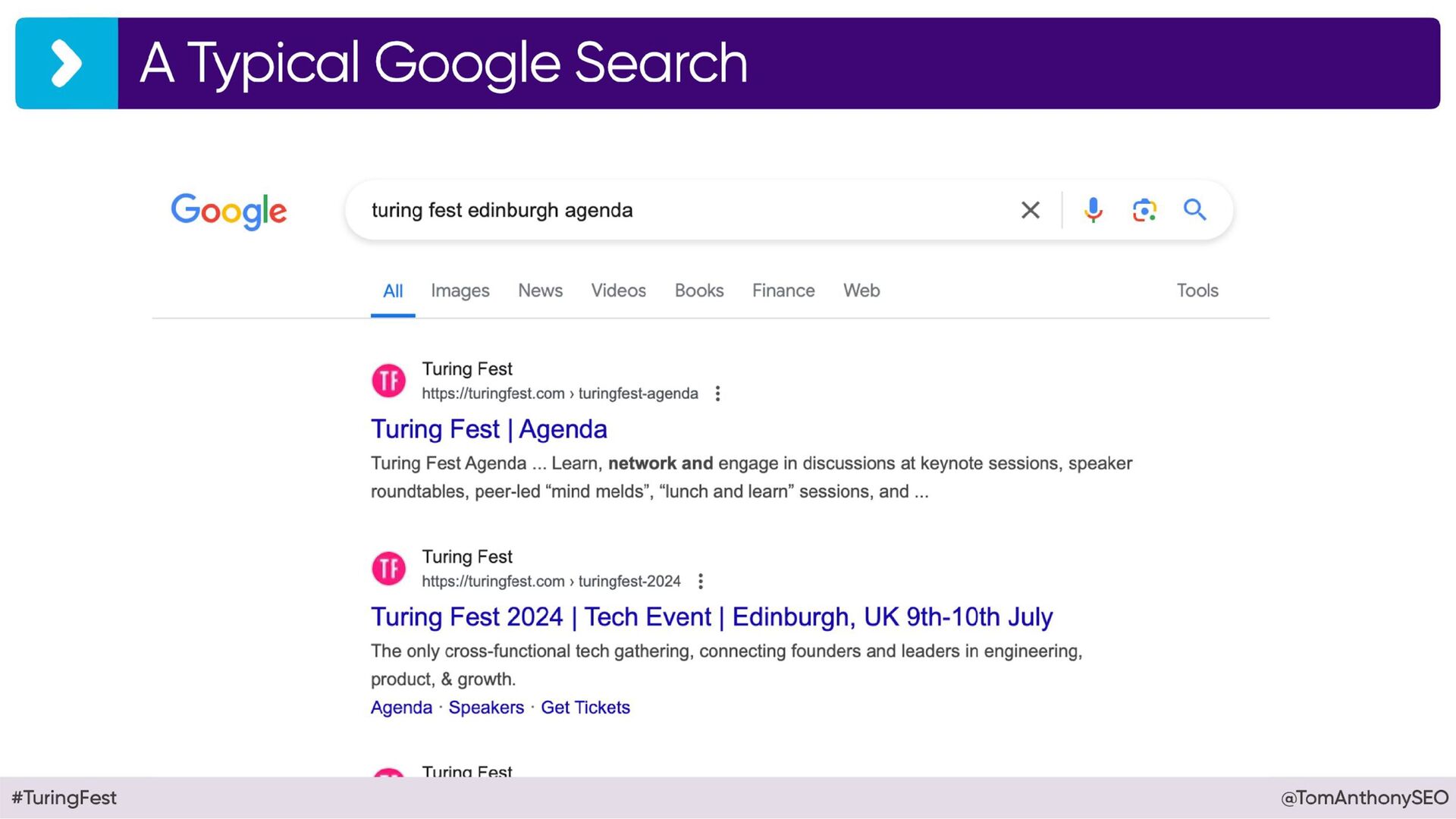Viewport: 1456px width, 819px height.
Task: Click the turingfest-agenda URL breadcrumb
Action: (x=560, y=394)
